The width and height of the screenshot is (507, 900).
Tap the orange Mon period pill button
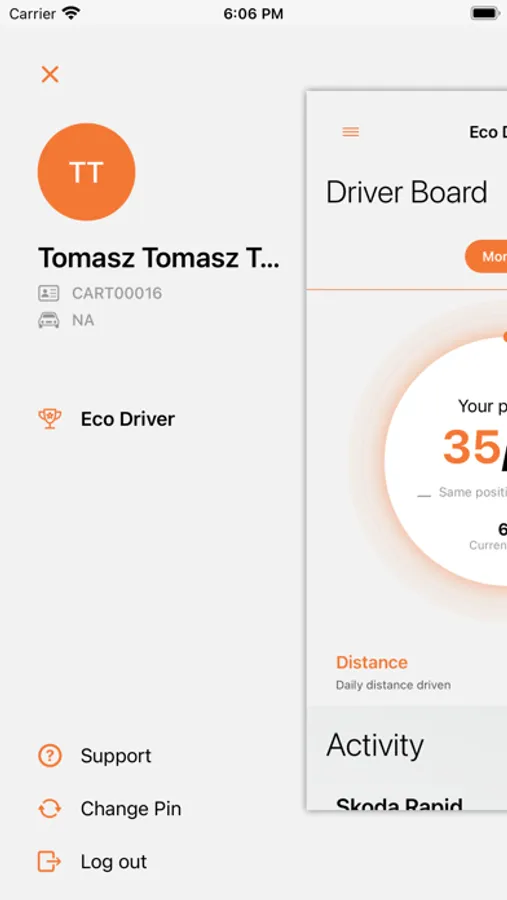pyautogui.click(x=486, y=257)
